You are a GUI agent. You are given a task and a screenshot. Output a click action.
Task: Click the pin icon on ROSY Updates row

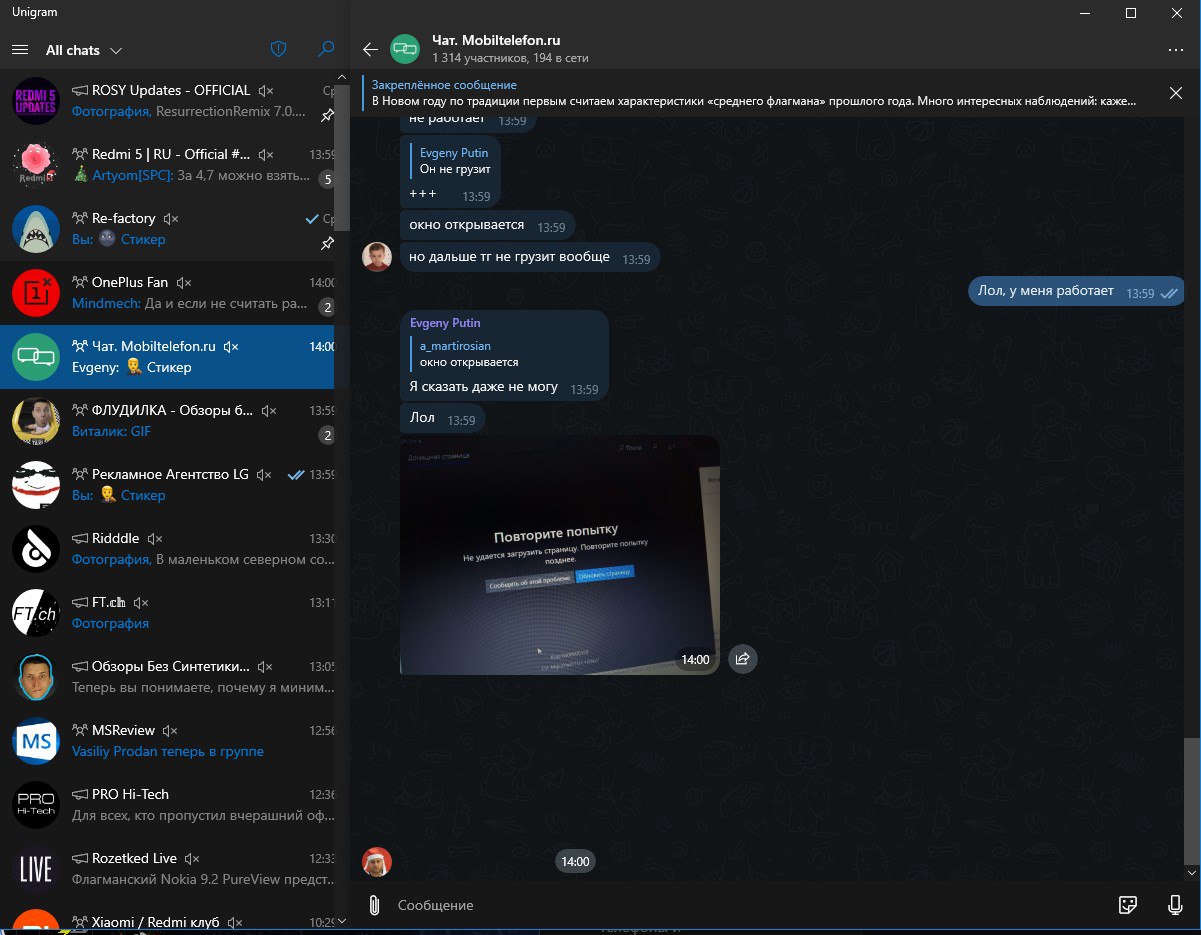tap(326, 115)
